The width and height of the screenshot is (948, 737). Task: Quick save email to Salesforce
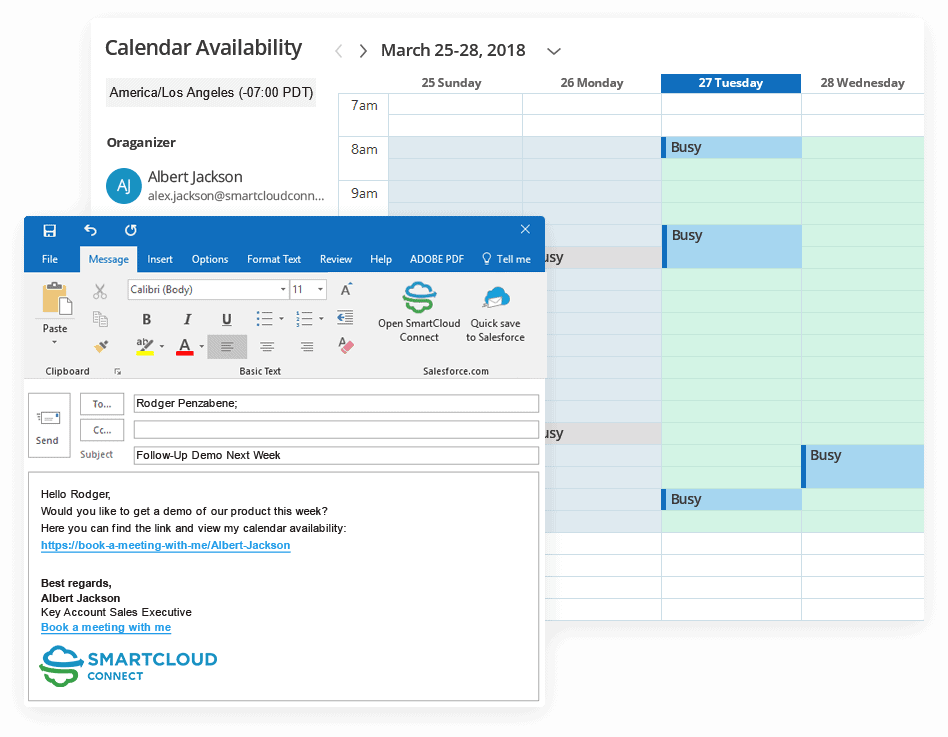click(x=495, y=314)
